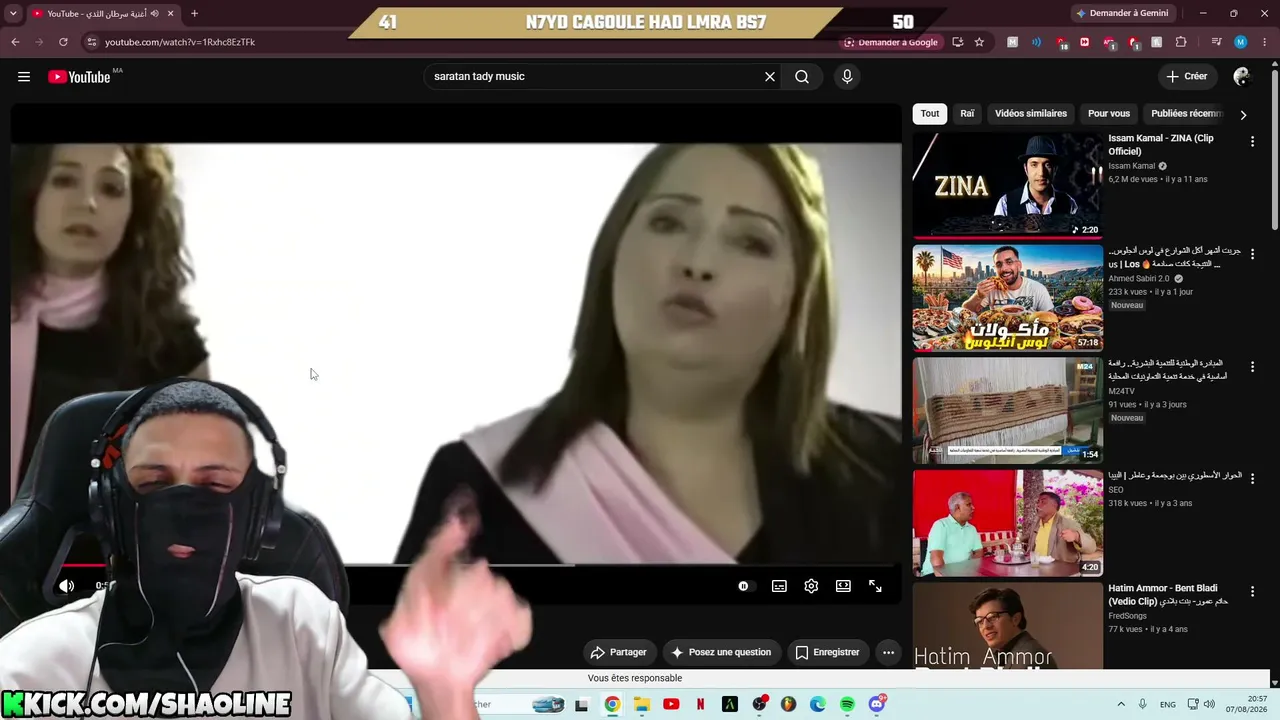Select the Pour vous chip
Screen dimensions: 1280x720
[1109, 114]
